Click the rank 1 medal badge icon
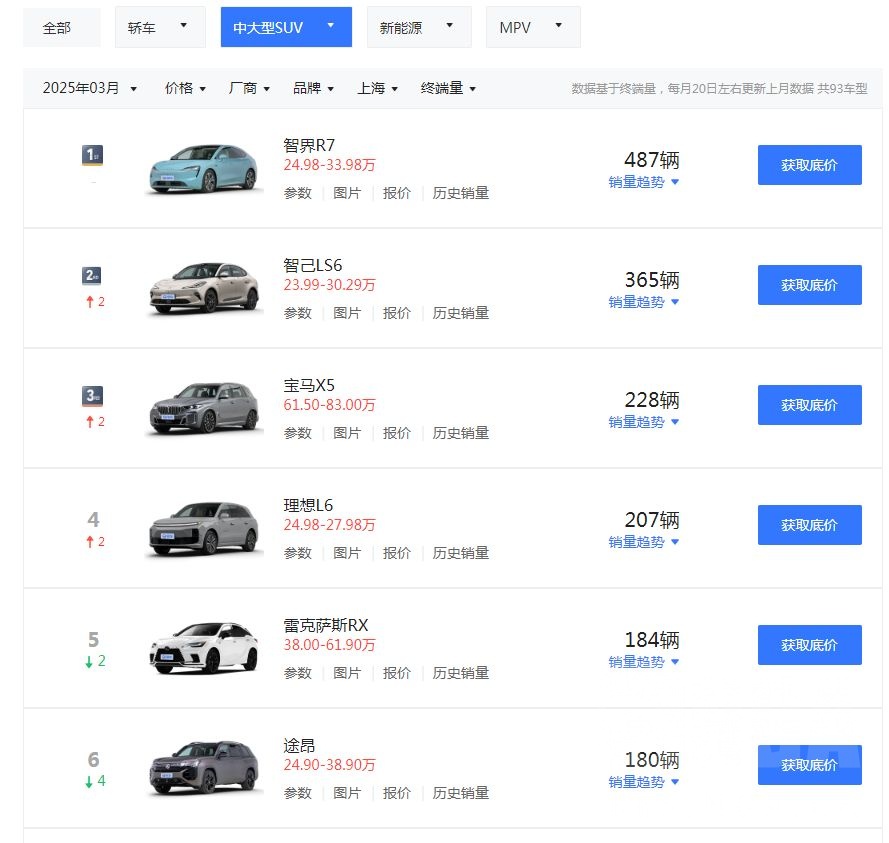 pyautogui.click(x=93, y=155)
